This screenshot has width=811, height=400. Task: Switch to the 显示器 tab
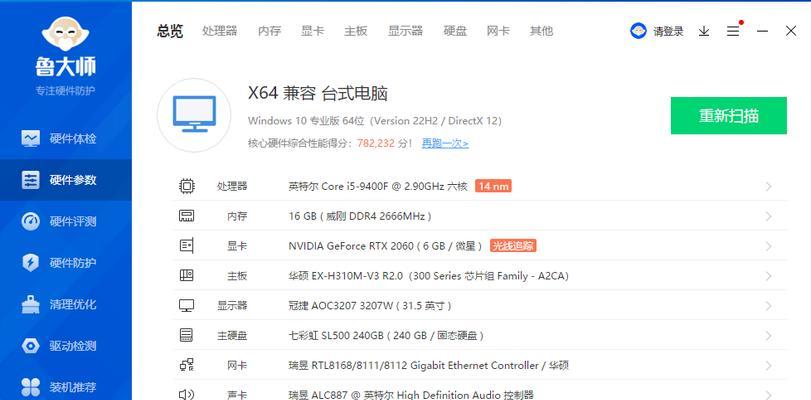(x=406, y=31)
